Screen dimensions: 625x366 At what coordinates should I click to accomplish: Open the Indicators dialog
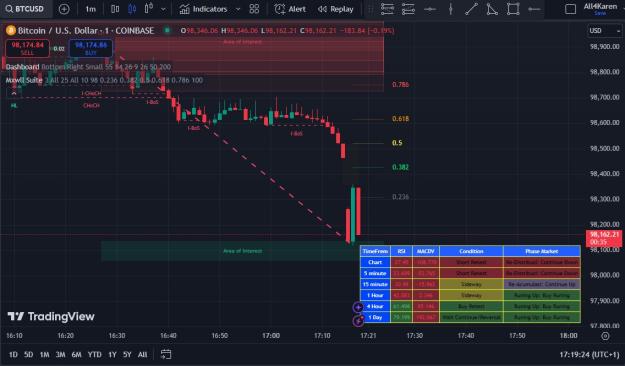click(203, 9)
